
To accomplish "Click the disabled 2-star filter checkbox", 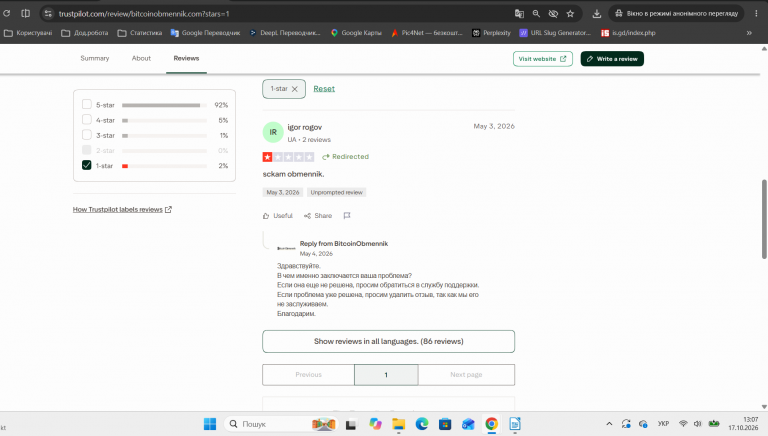I will tap(87, 150).
